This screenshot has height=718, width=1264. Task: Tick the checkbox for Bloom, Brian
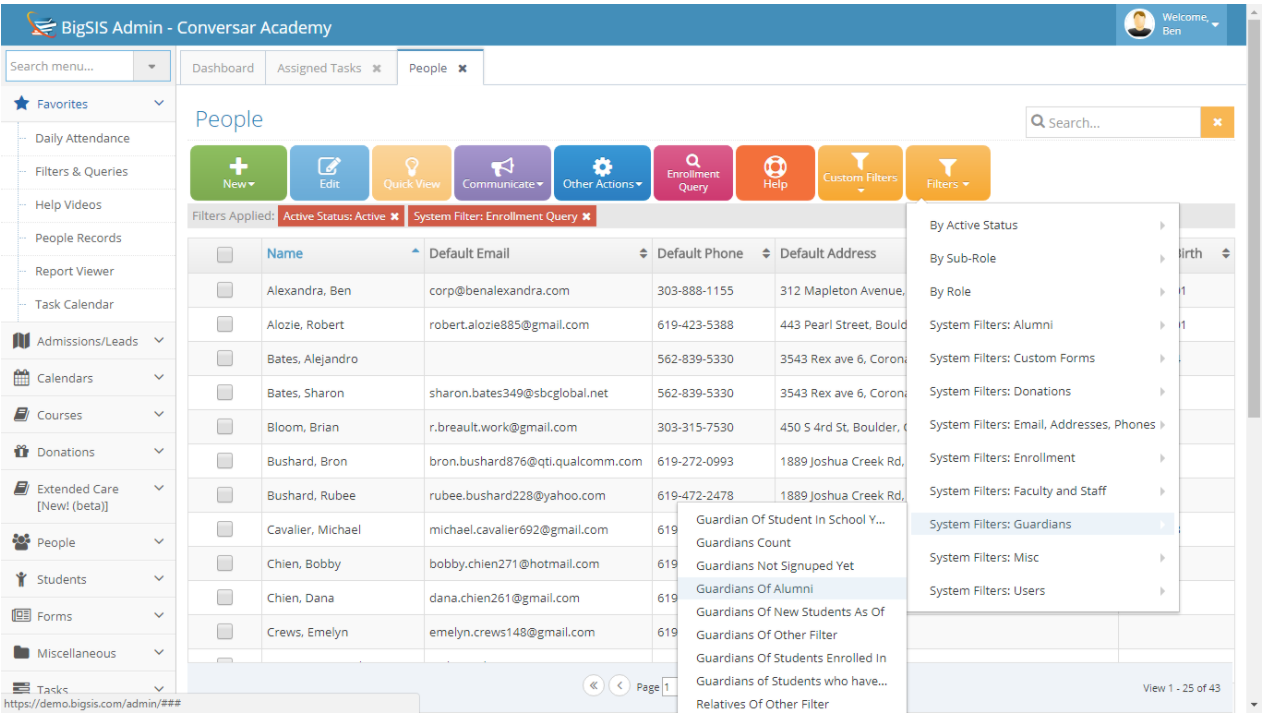(224, 426)
